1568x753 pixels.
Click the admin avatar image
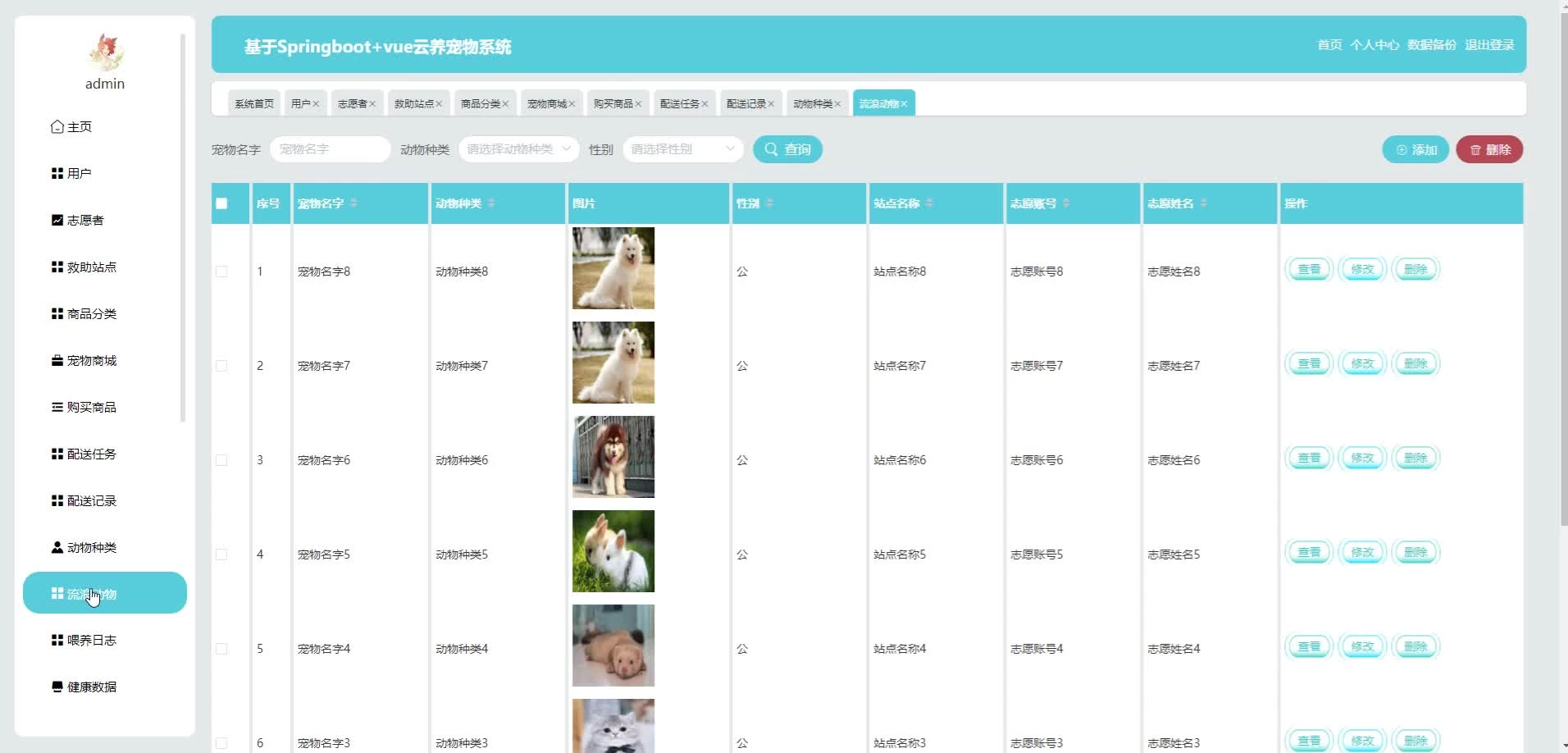click(x=105, y=52)
